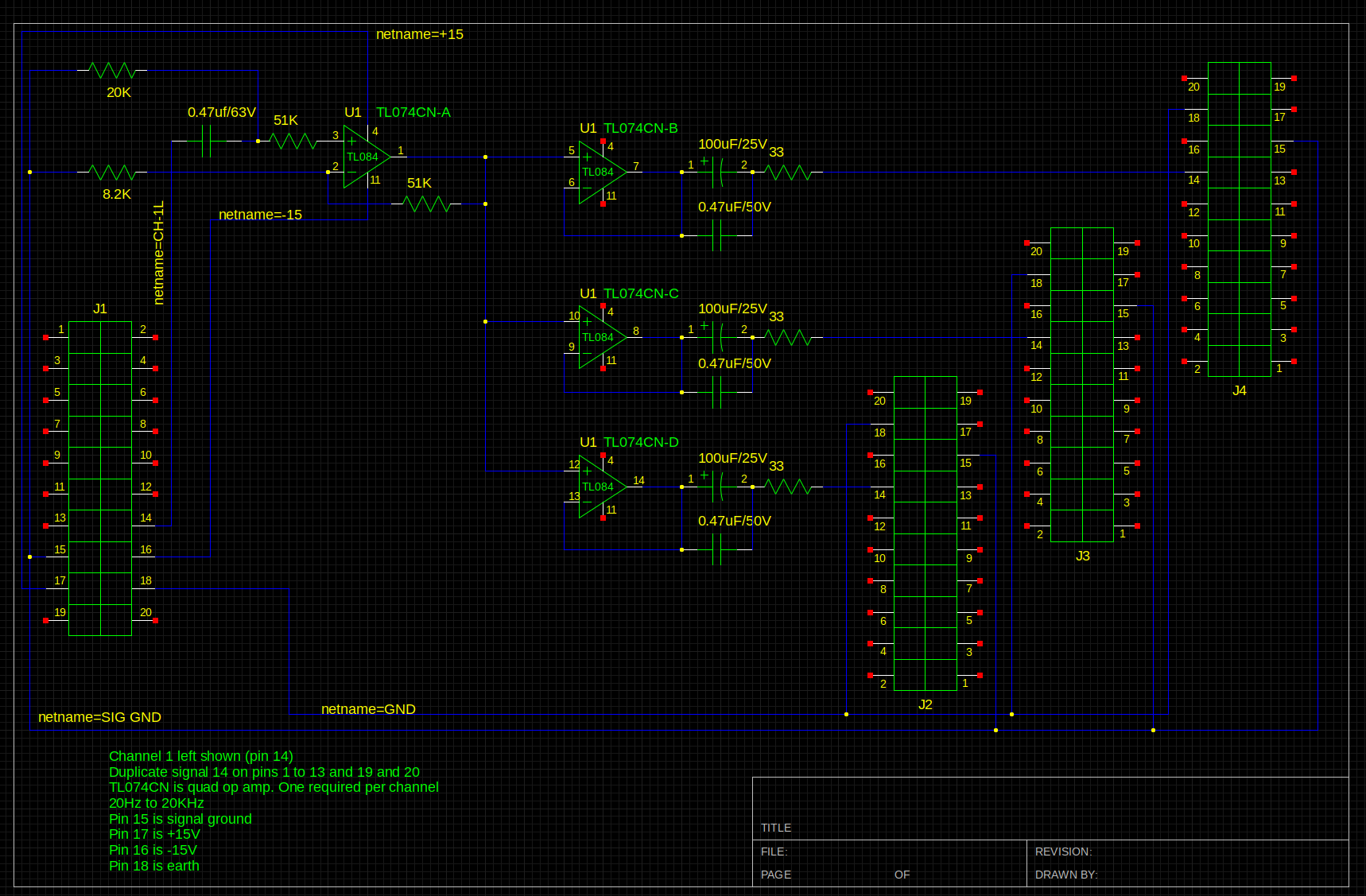
Task: Pick the 51K feedback resistor on op amp output
Action: tap(426, 204)
